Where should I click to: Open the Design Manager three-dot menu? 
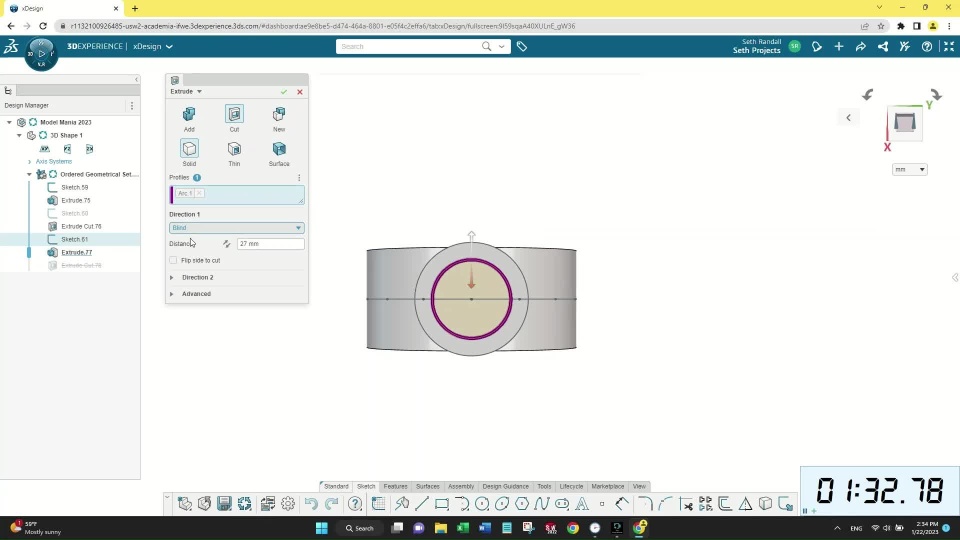132,105
